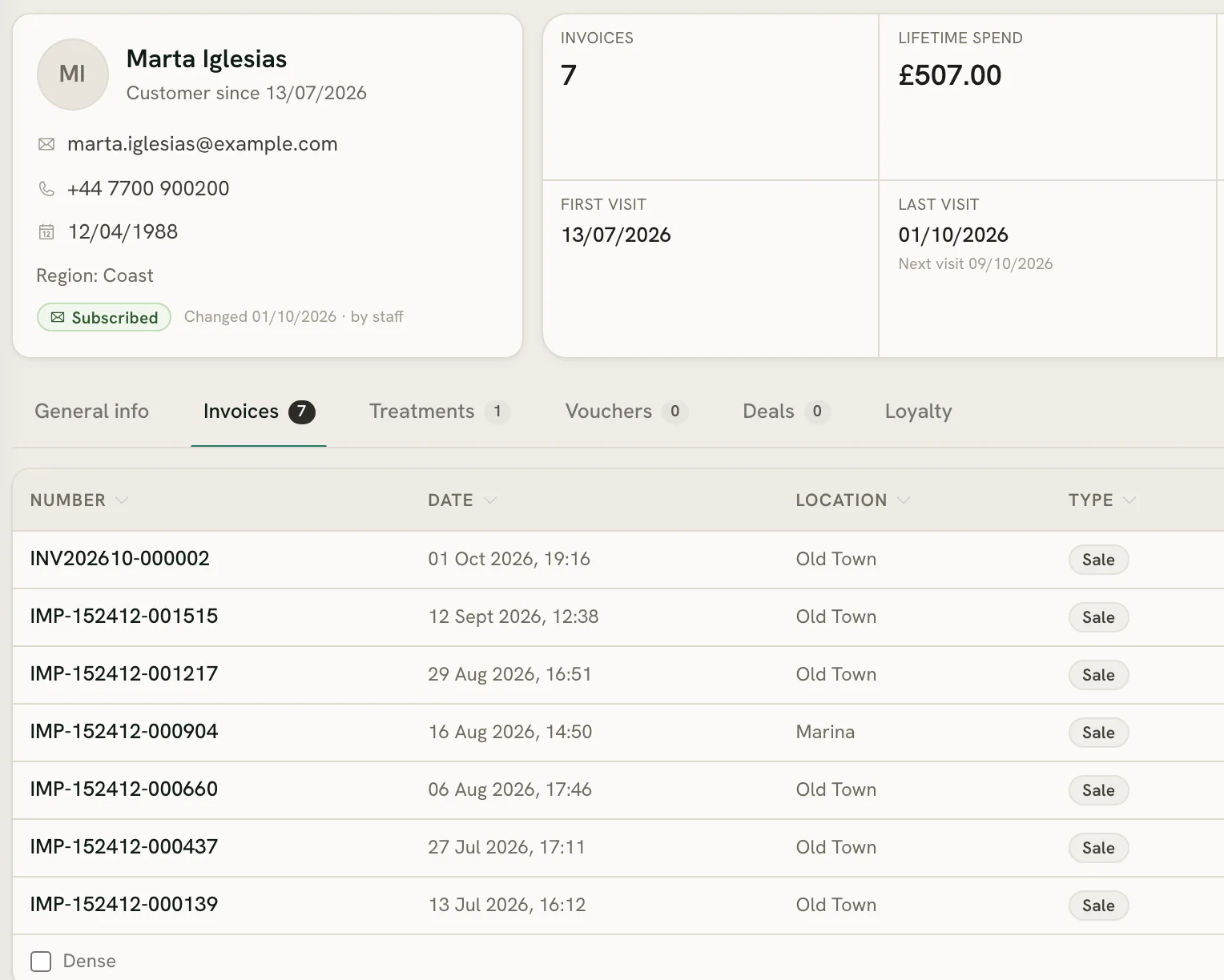The width and height of the screenshot is (1224, 980).
Task: Expand the LOCATION column sort chevron
Action: coord(904,500)
